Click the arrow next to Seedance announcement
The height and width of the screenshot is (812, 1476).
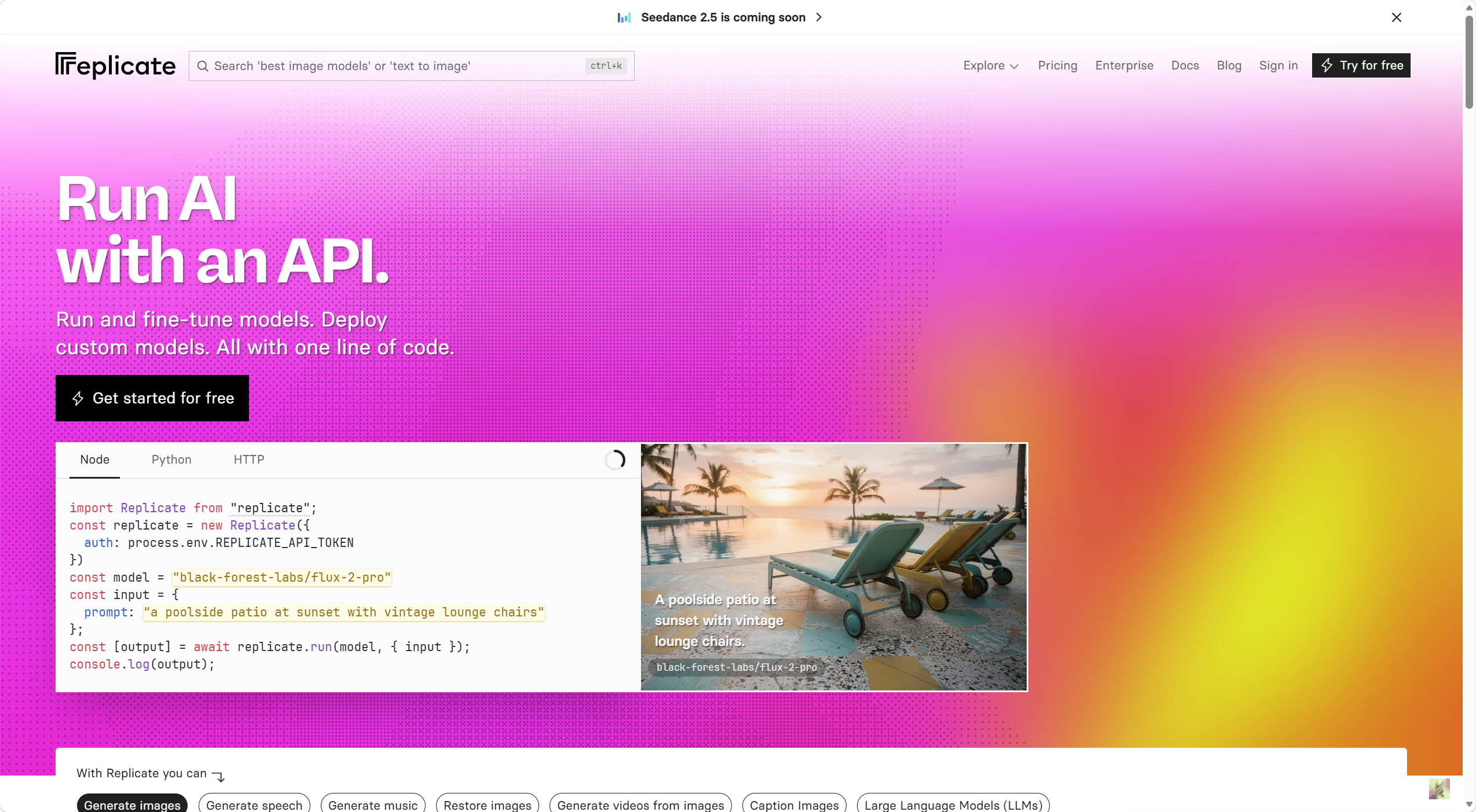[x=819, y=17]
